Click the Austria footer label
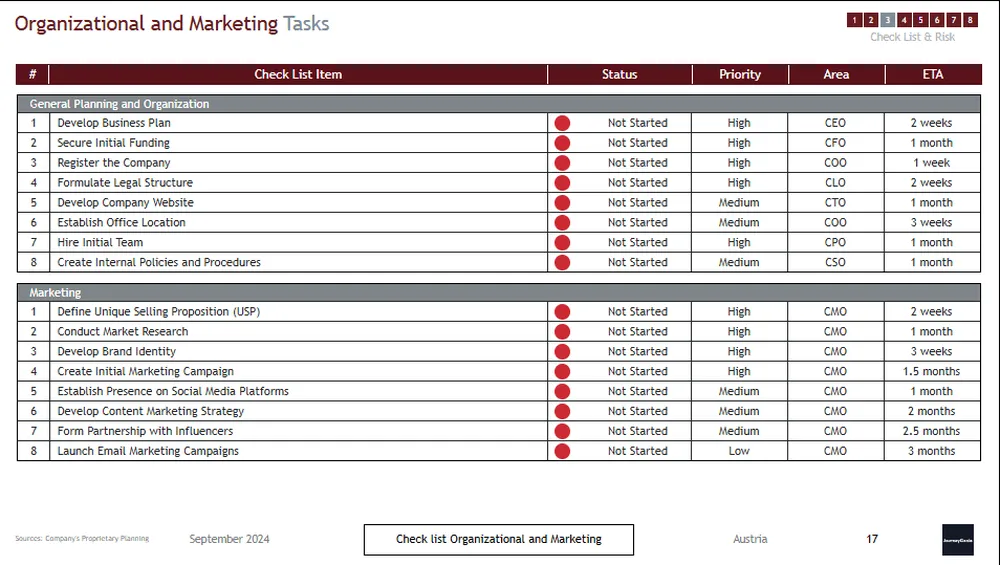1000x565 pixels. tap(750, 539)
